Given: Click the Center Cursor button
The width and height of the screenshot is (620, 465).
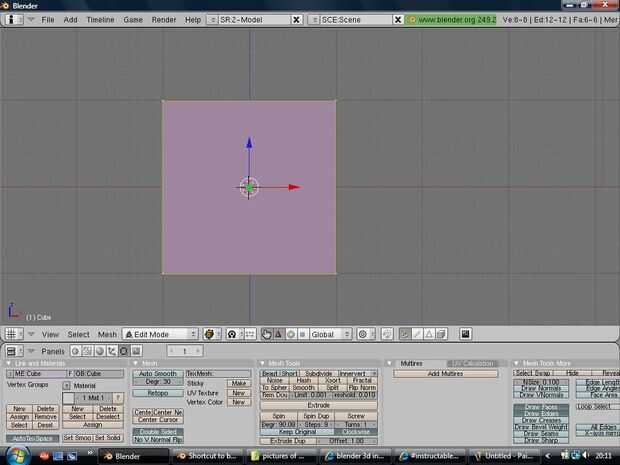Looking at the screenshot, I should pyautogui.click(x=158, y=420).
